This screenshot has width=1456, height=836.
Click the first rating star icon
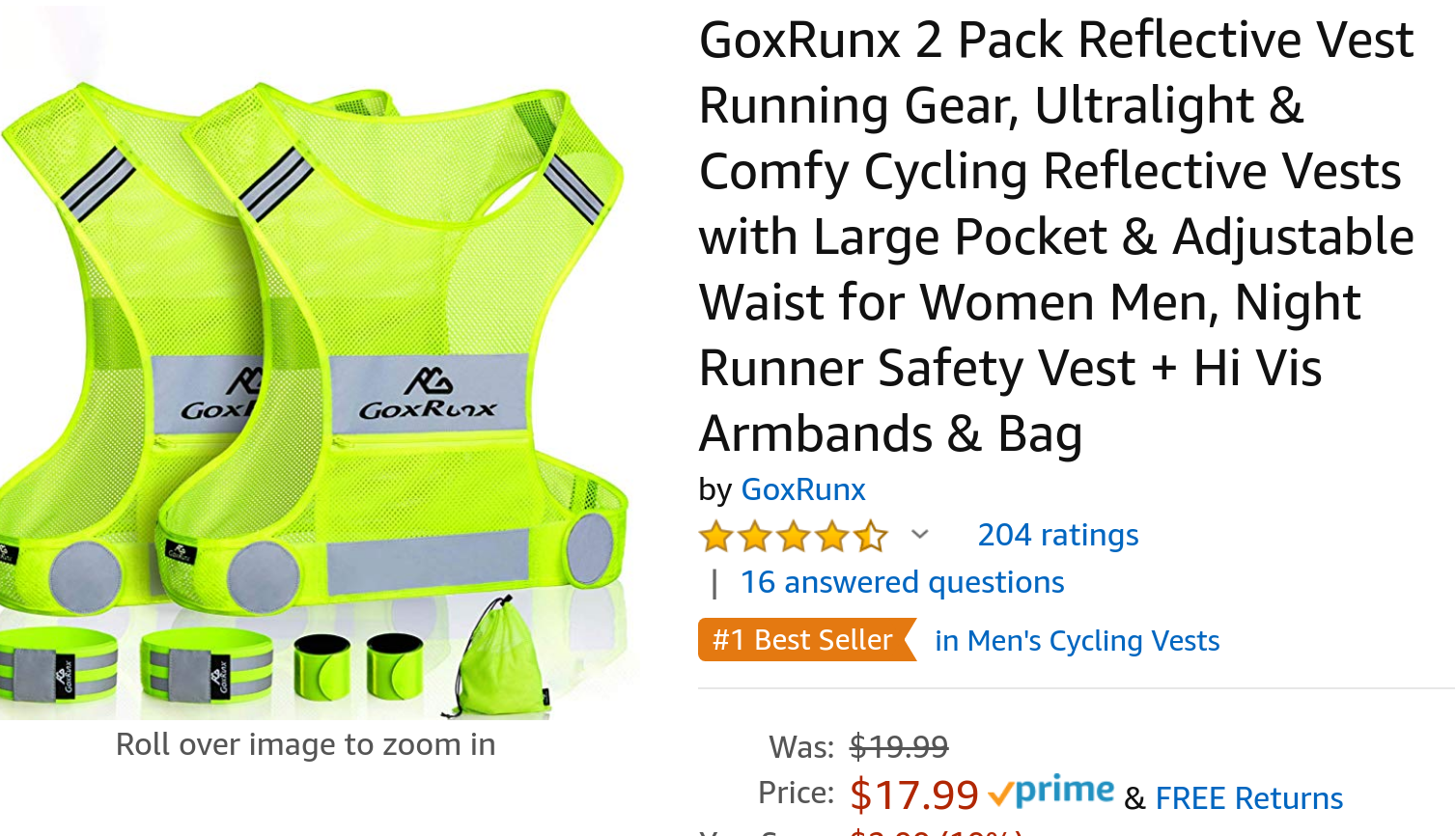click(716, 535)
